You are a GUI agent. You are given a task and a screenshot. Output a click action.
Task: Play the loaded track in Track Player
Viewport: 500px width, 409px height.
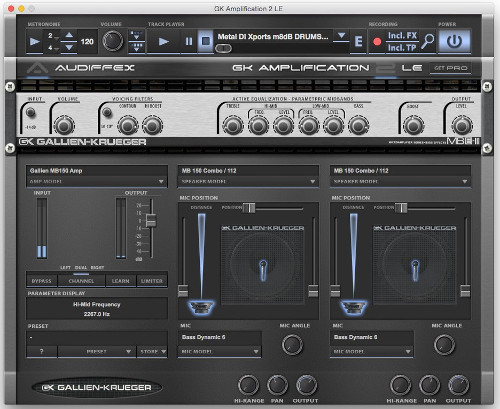click(x=163, y=42)
